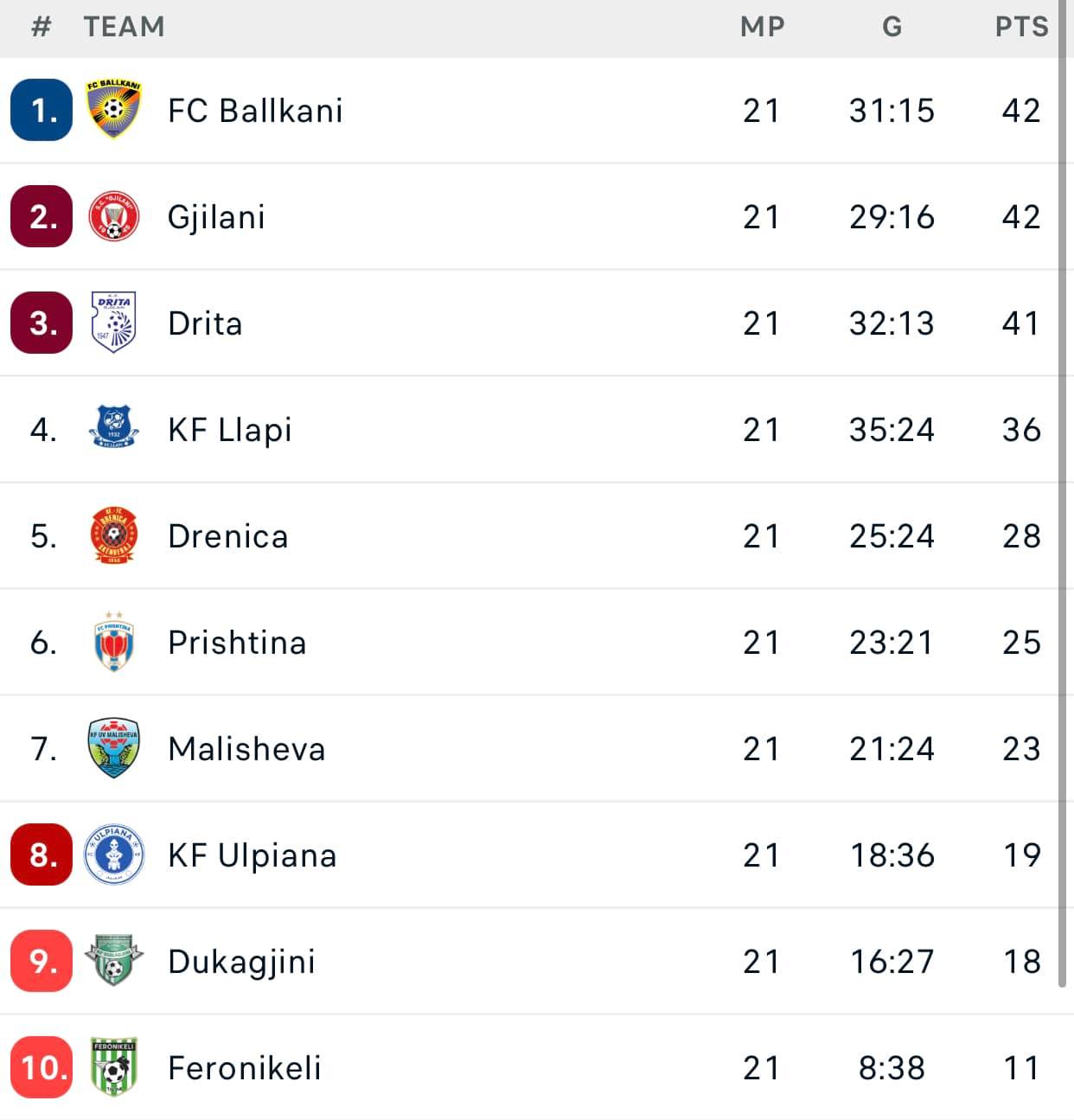
Task: Open the FC Ballkani team name
Action: (x=255, y=111)
